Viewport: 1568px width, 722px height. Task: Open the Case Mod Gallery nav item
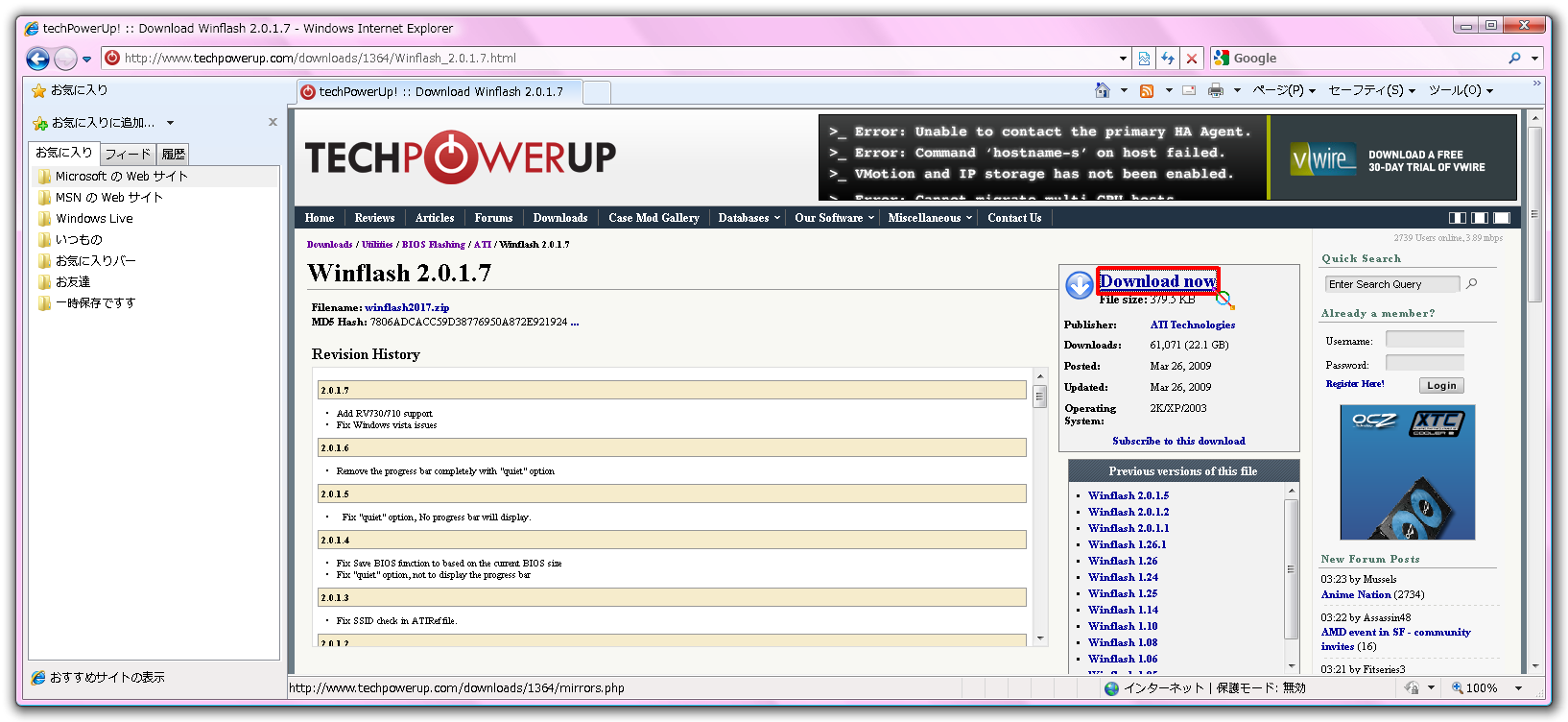[x=653, y=218]
